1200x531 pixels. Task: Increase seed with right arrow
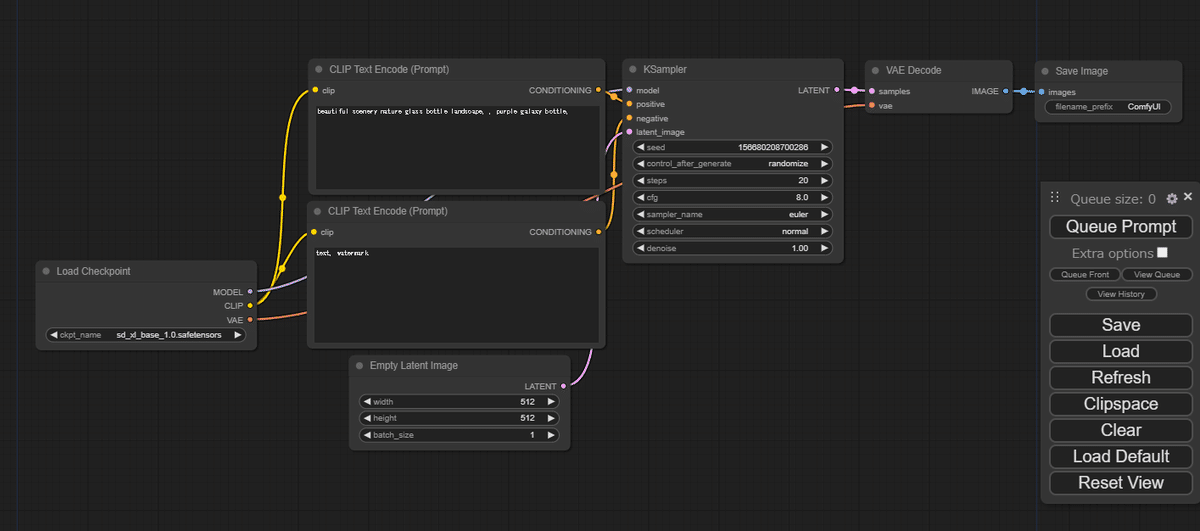point(824,147)
